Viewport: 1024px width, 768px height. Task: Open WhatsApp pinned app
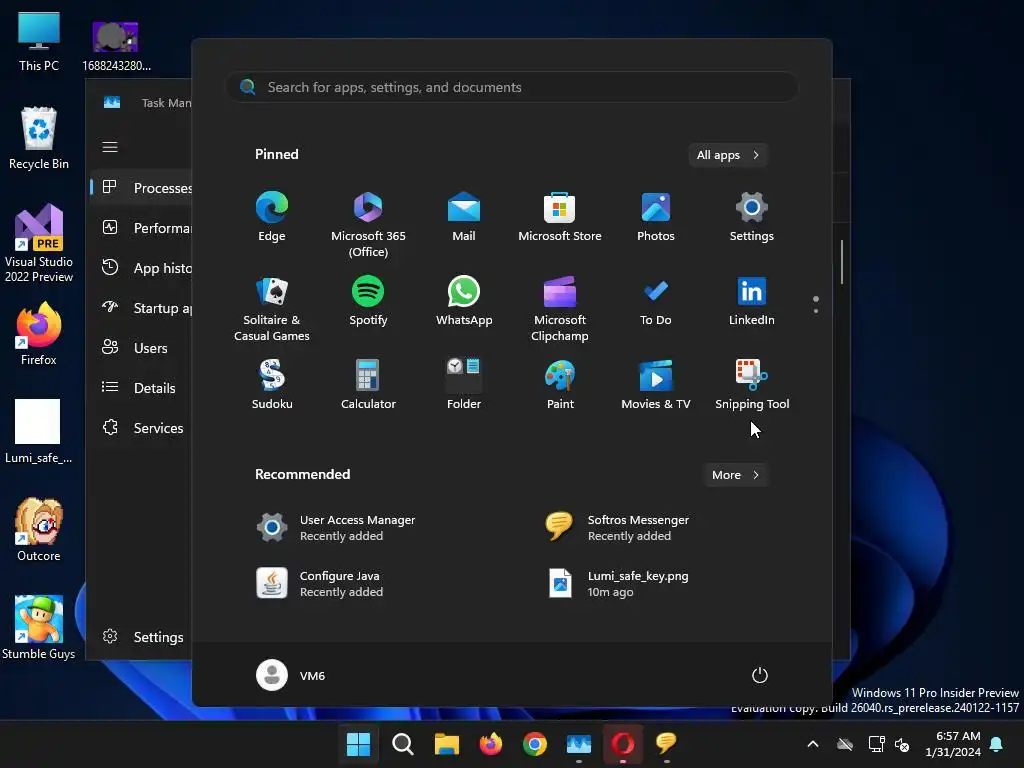pos(464,301)
